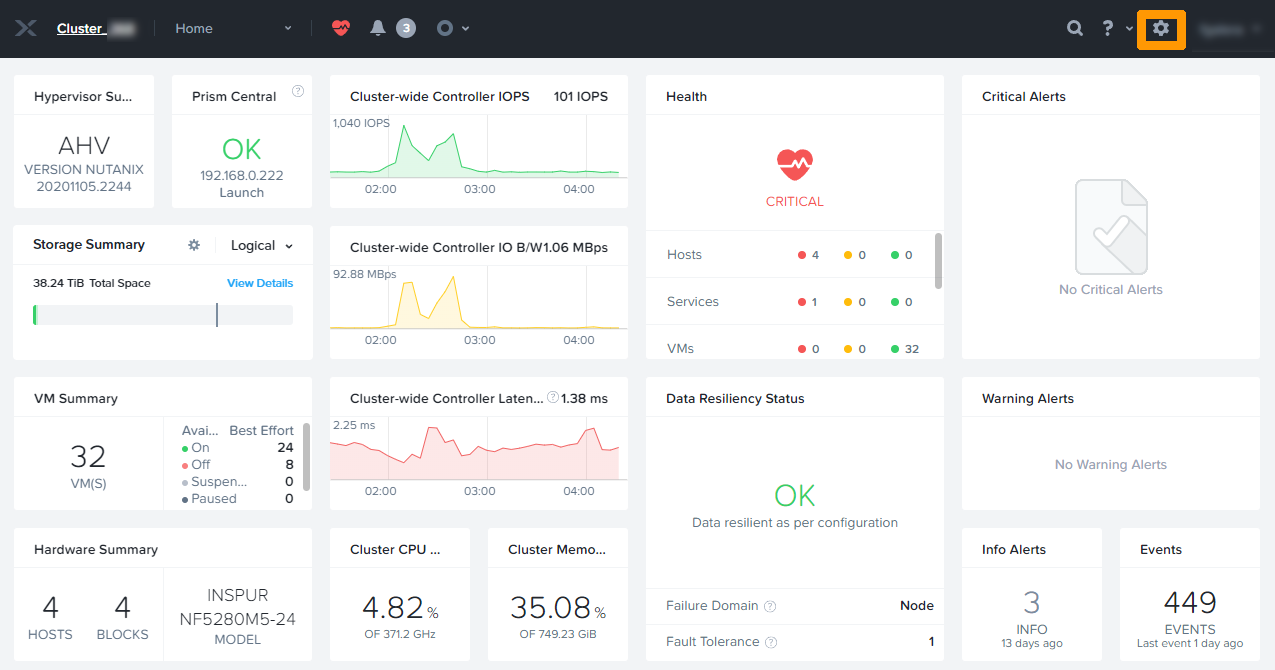1275x670 pixels.
Task: Open the alerts bell icon
Action: pyautogui.click(x=378, y=29)
